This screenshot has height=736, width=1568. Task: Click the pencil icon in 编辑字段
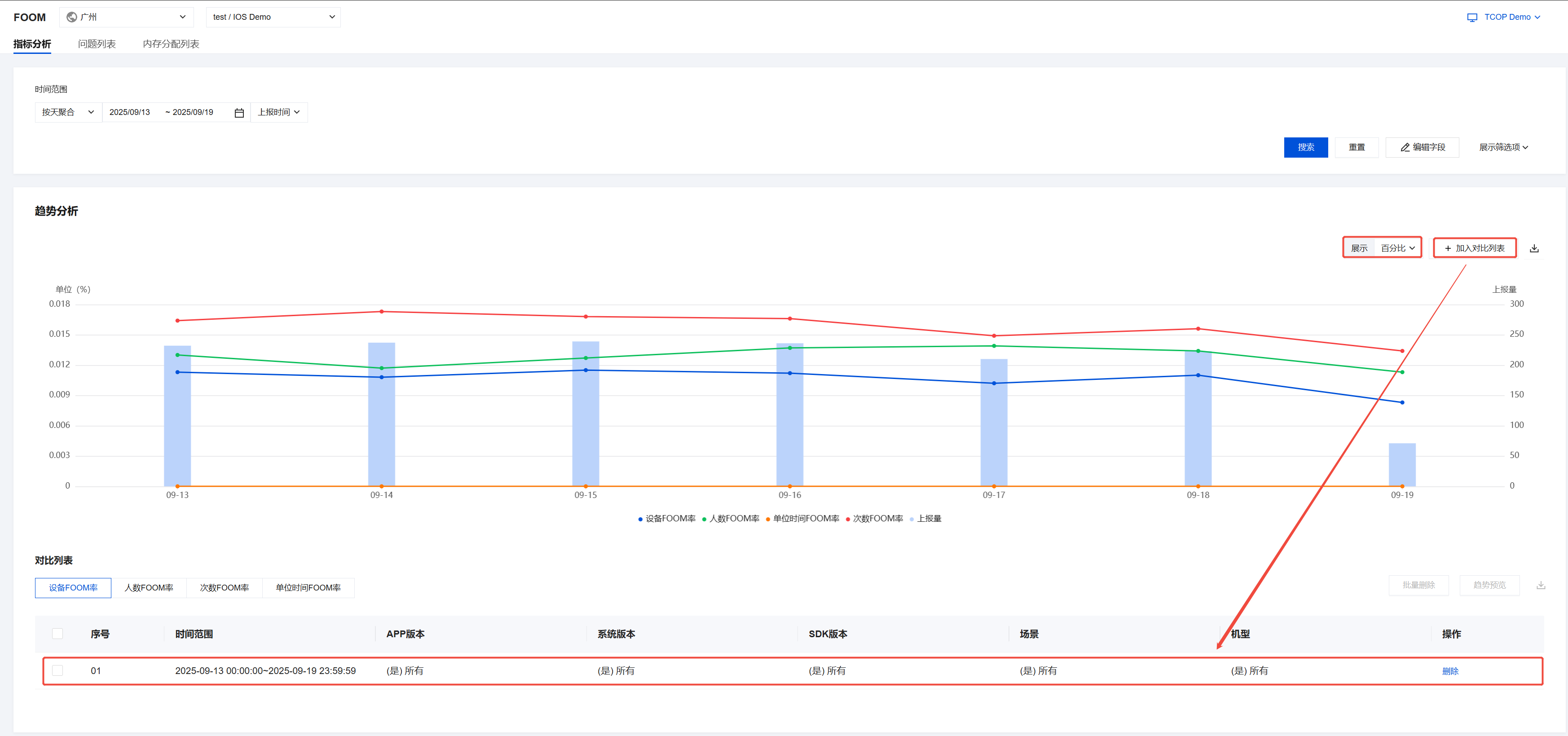(1405, 147)
